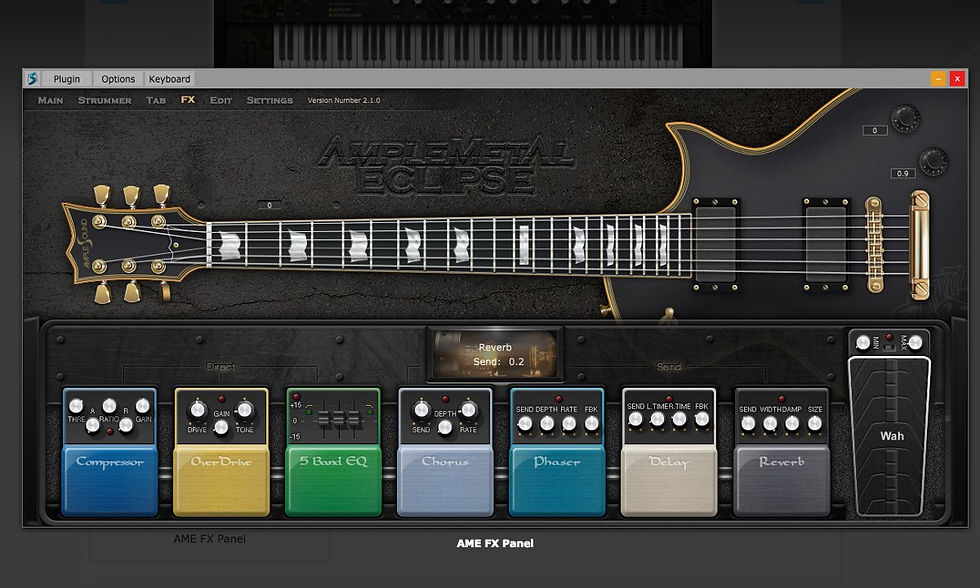Click the Delay FBK knob
Viewport: 980px width, 588px height.
coord(702,419)
